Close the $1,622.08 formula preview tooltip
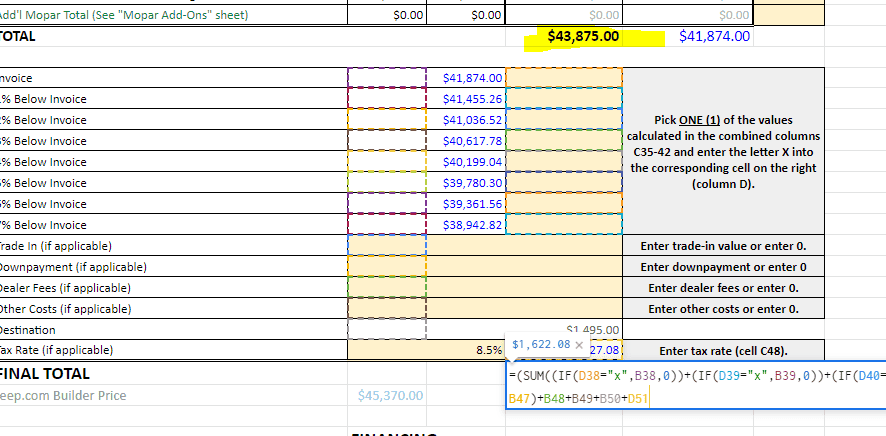 [x=579, y=345]
